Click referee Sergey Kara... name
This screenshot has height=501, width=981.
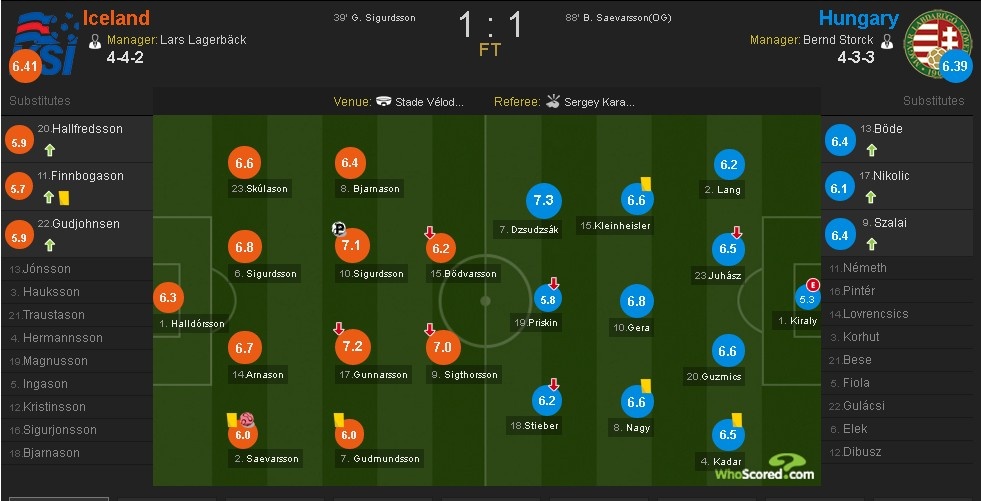point(599,102)
